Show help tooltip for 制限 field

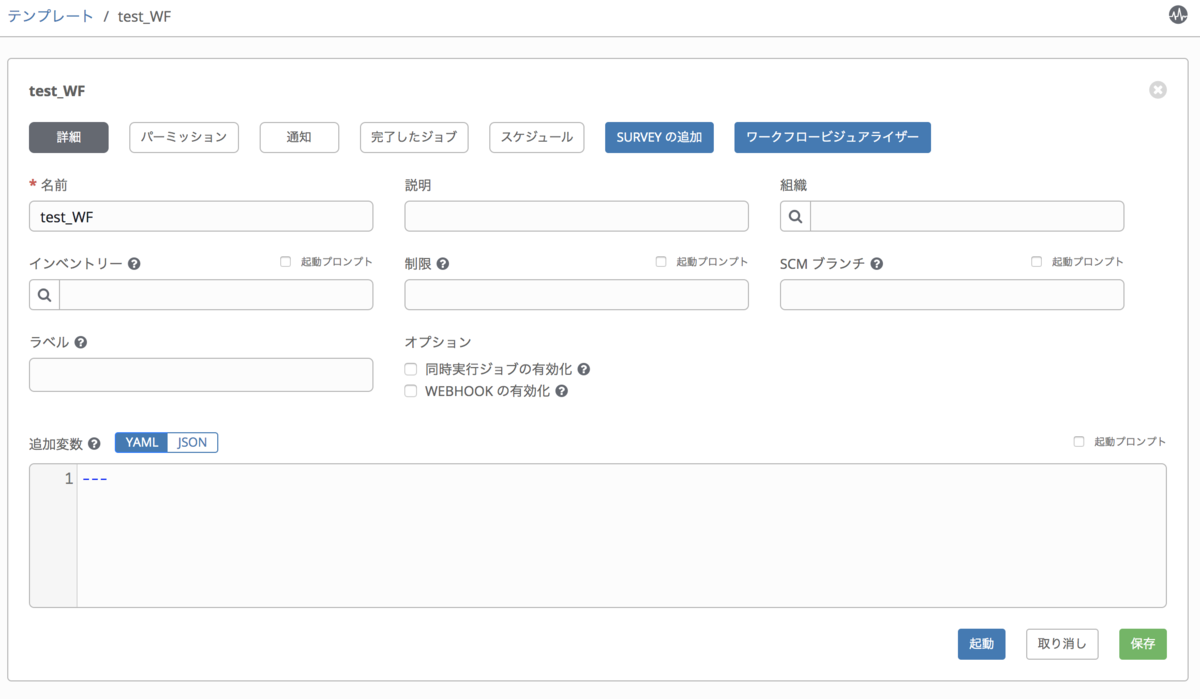(x=443, y=264)
